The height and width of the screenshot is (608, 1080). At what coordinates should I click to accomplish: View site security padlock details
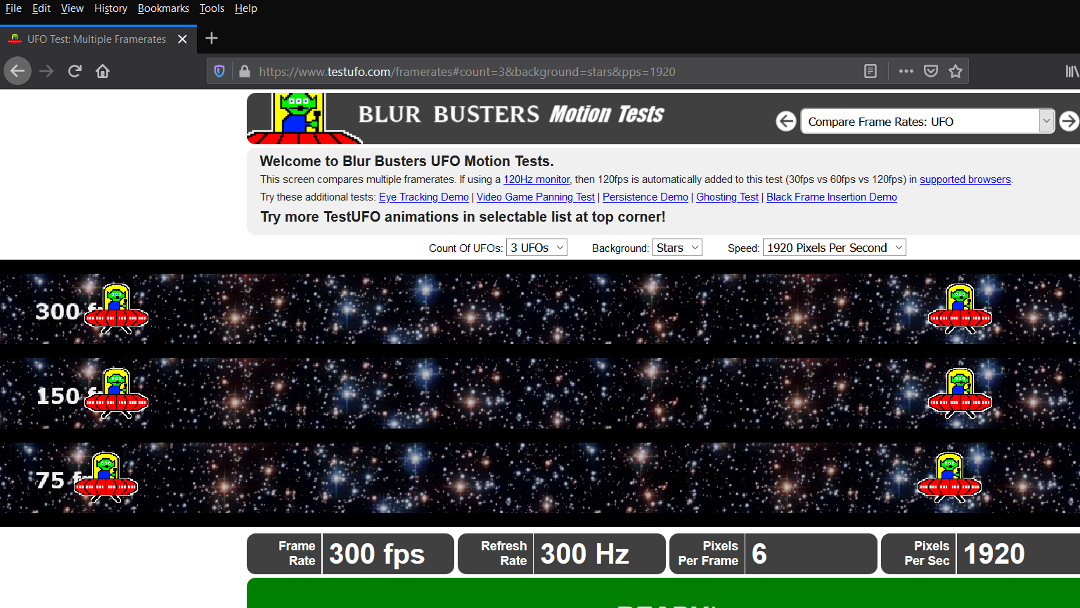coord(244,71)
